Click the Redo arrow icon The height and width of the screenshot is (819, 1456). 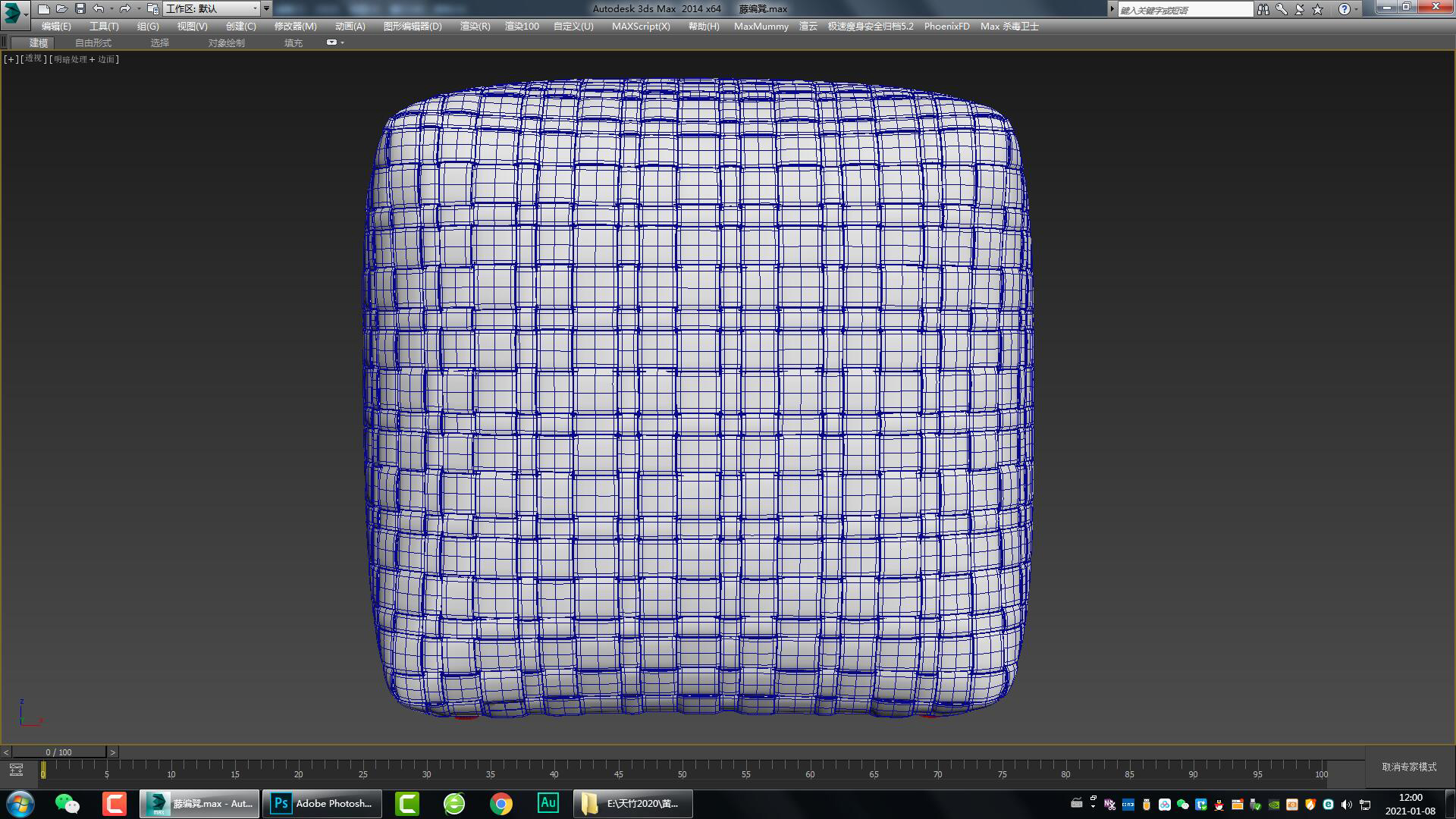click(125, 9)
